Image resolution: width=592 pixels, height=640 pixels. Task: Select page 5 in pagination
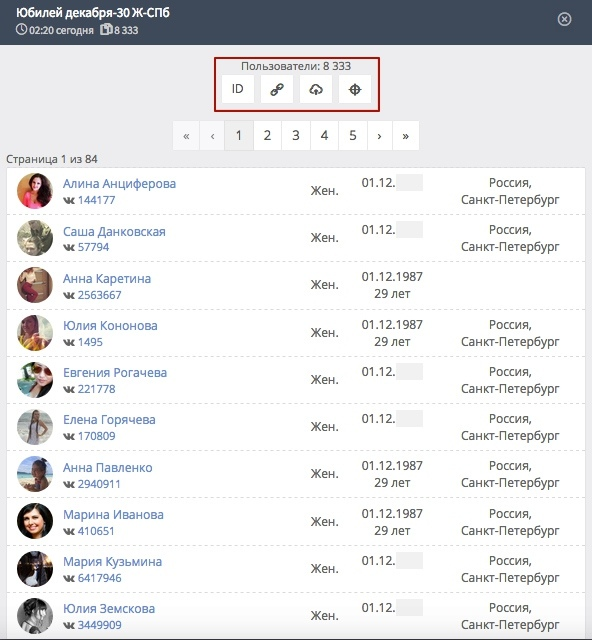353,136
